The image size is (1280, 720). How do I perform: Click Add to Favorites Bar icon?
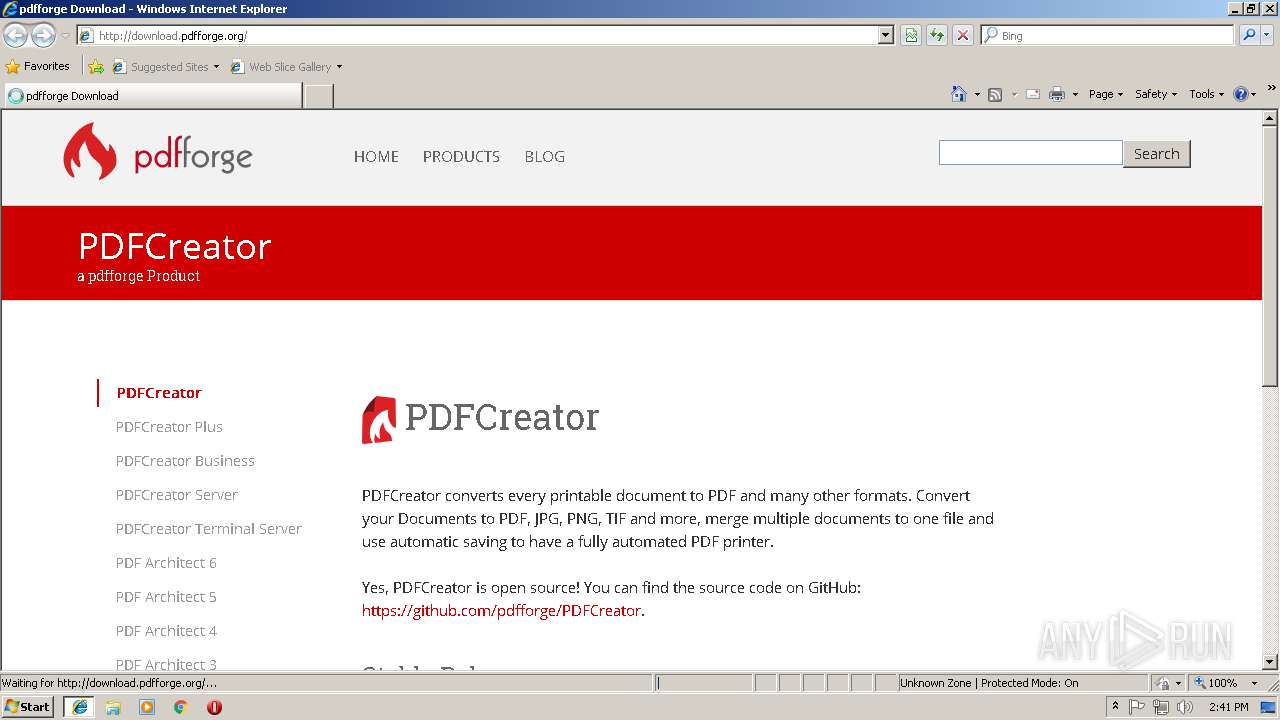coord(96,67)
